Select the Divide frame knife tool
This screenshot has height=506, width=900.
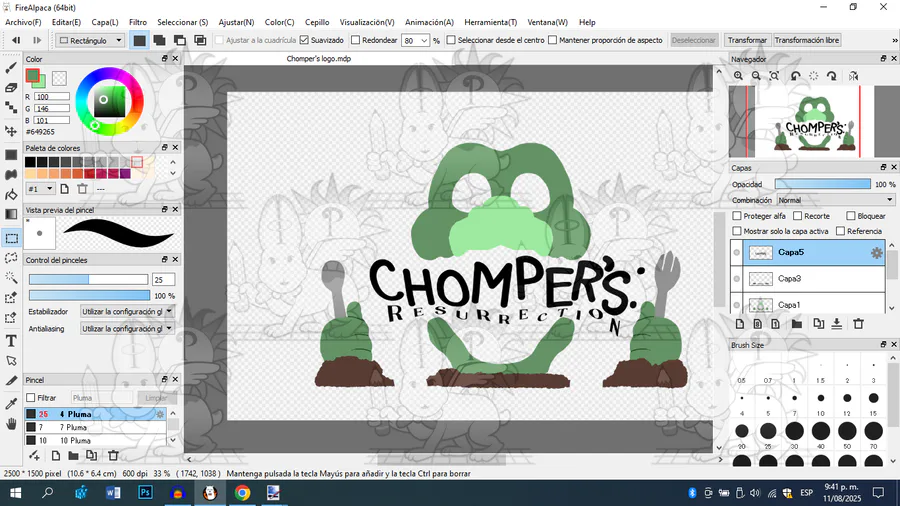click(11, 380)
